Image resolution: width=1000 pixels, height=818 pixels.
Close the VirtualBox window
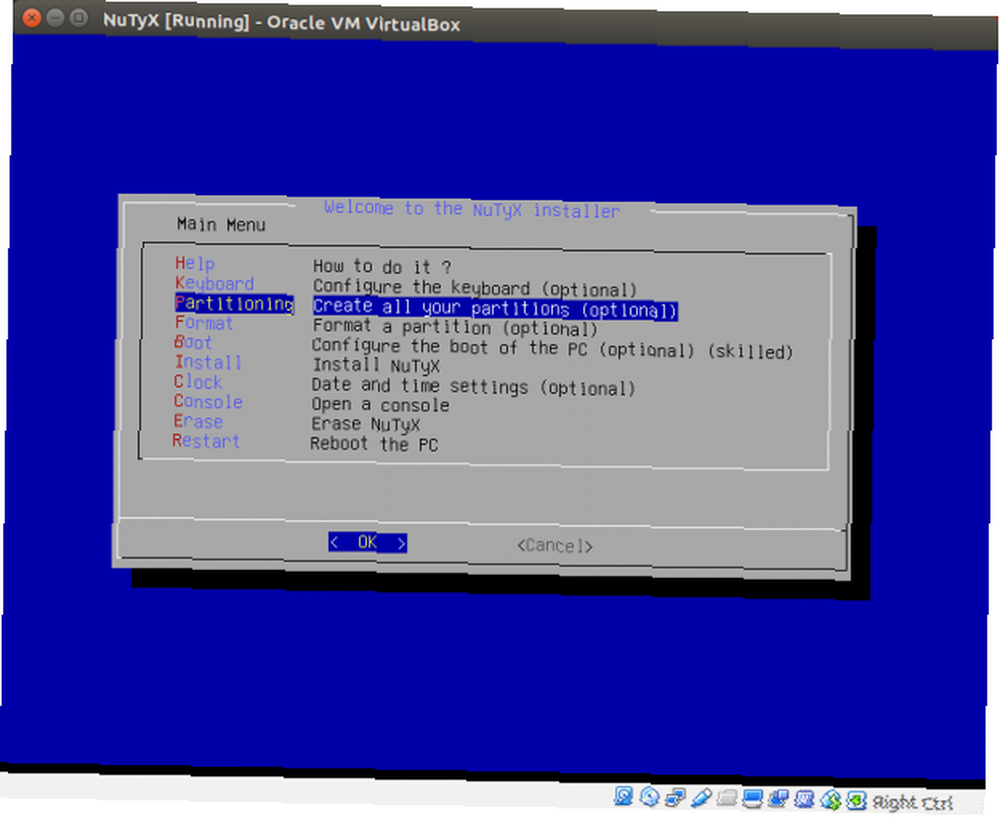(x=31, y=17)
